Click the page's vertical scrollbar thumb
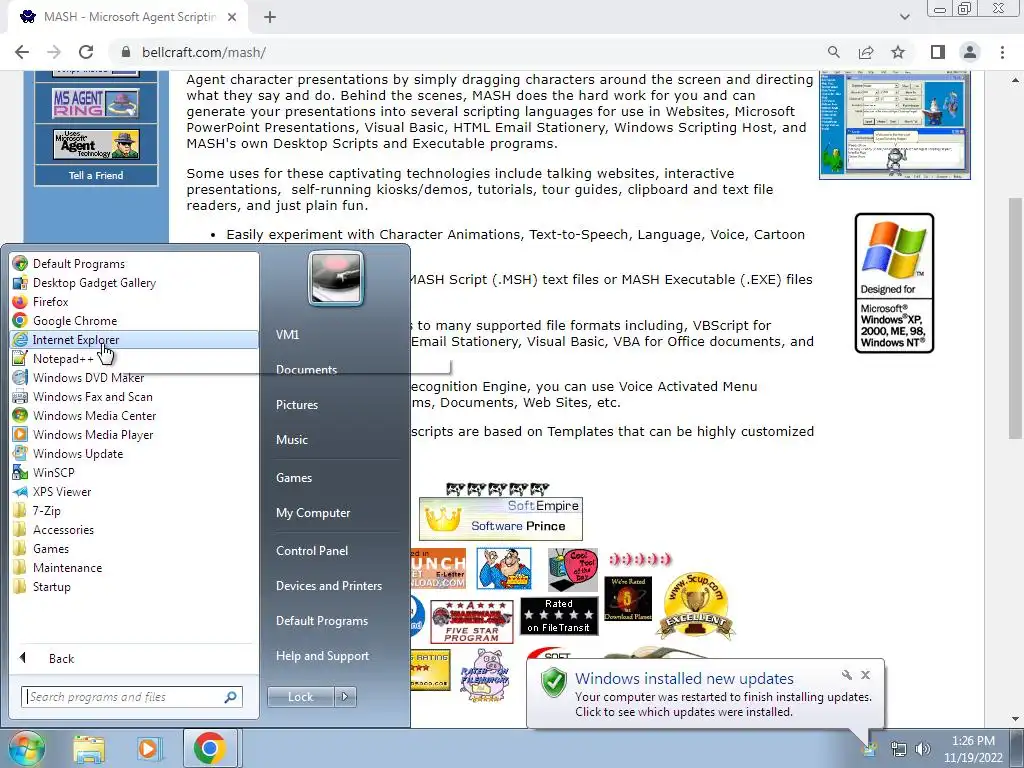1024x768 pixels. tap(1016, 318)
